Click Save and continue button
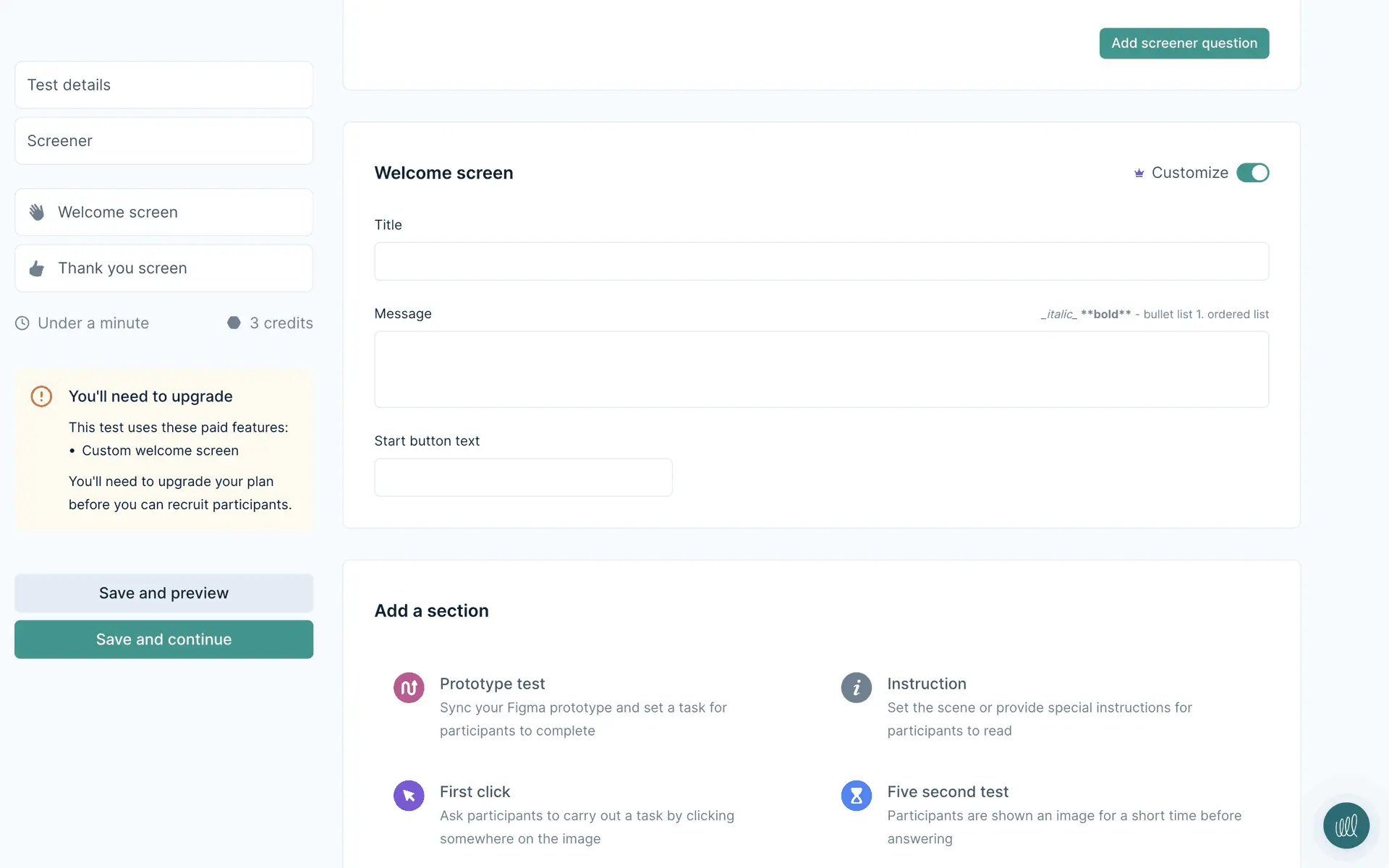The image size is (1389, 868). point(163,639)
